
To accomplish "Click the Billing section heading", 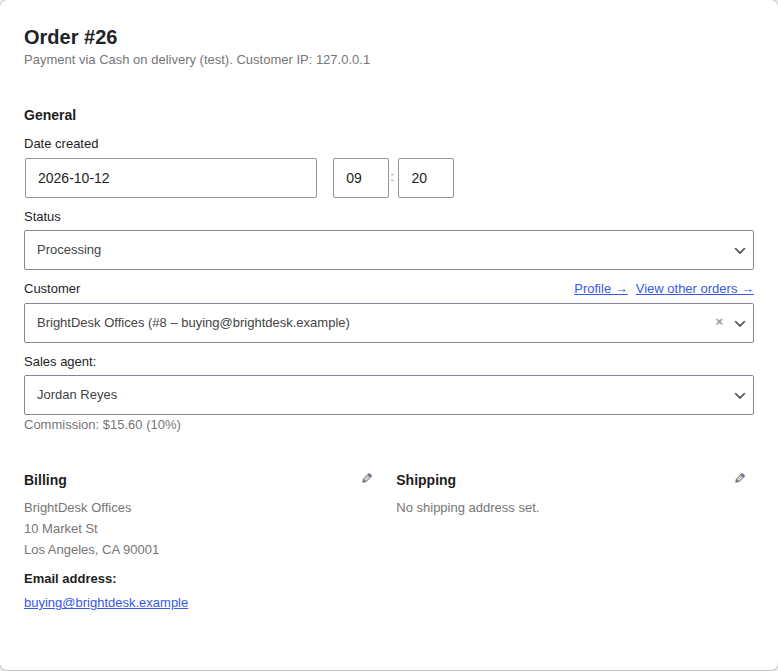I will coord(45,480).
